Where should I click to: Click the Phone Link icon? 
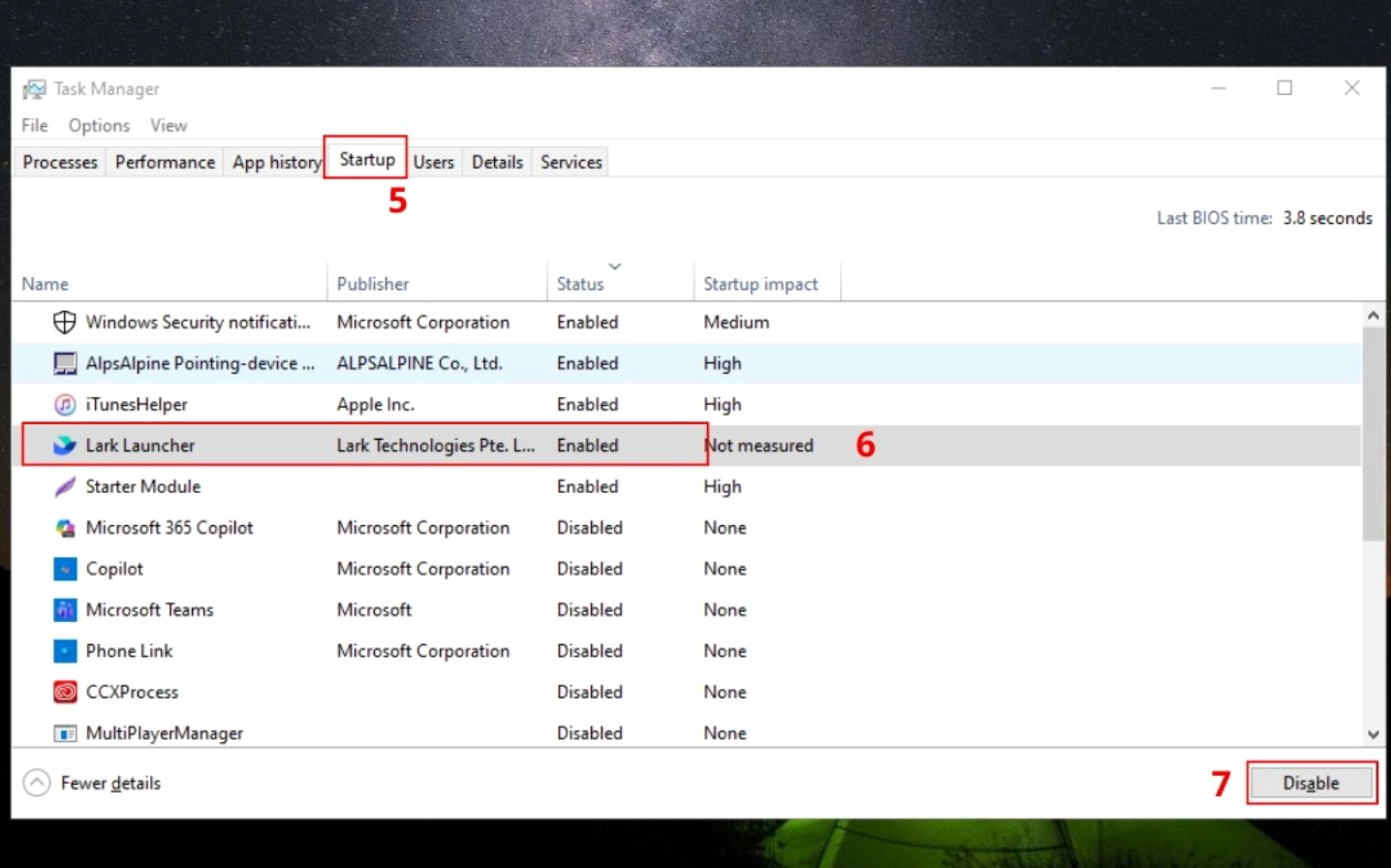point(64,650)
